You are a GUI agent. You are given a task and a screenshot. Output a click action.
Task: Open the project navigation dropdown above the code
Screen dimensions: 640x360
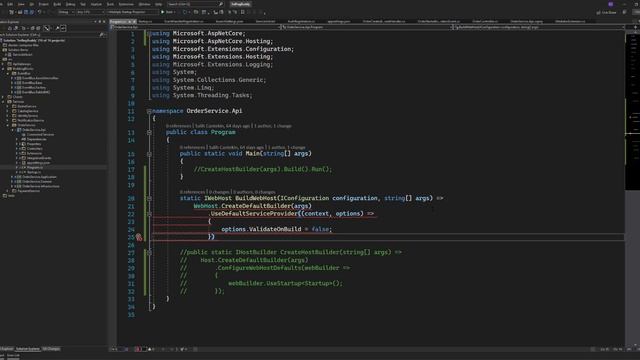point(195,27)
